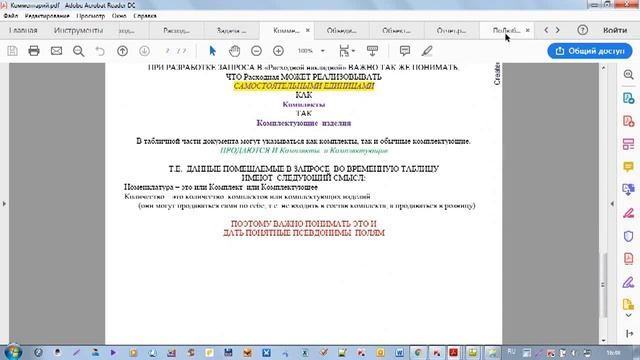Open the Просмотр menu
The height and width of the screenshot is (360, 640).
click(91, 16)
